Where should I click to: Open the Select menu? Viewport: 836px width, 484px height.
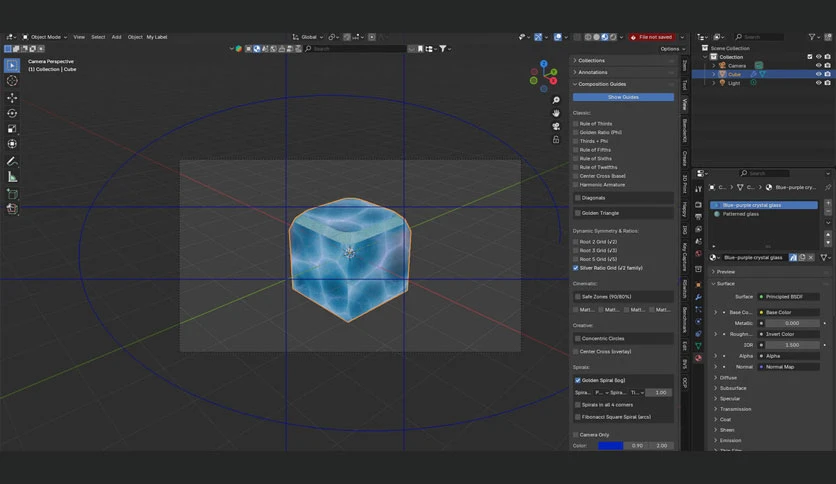tap(98, 37)
